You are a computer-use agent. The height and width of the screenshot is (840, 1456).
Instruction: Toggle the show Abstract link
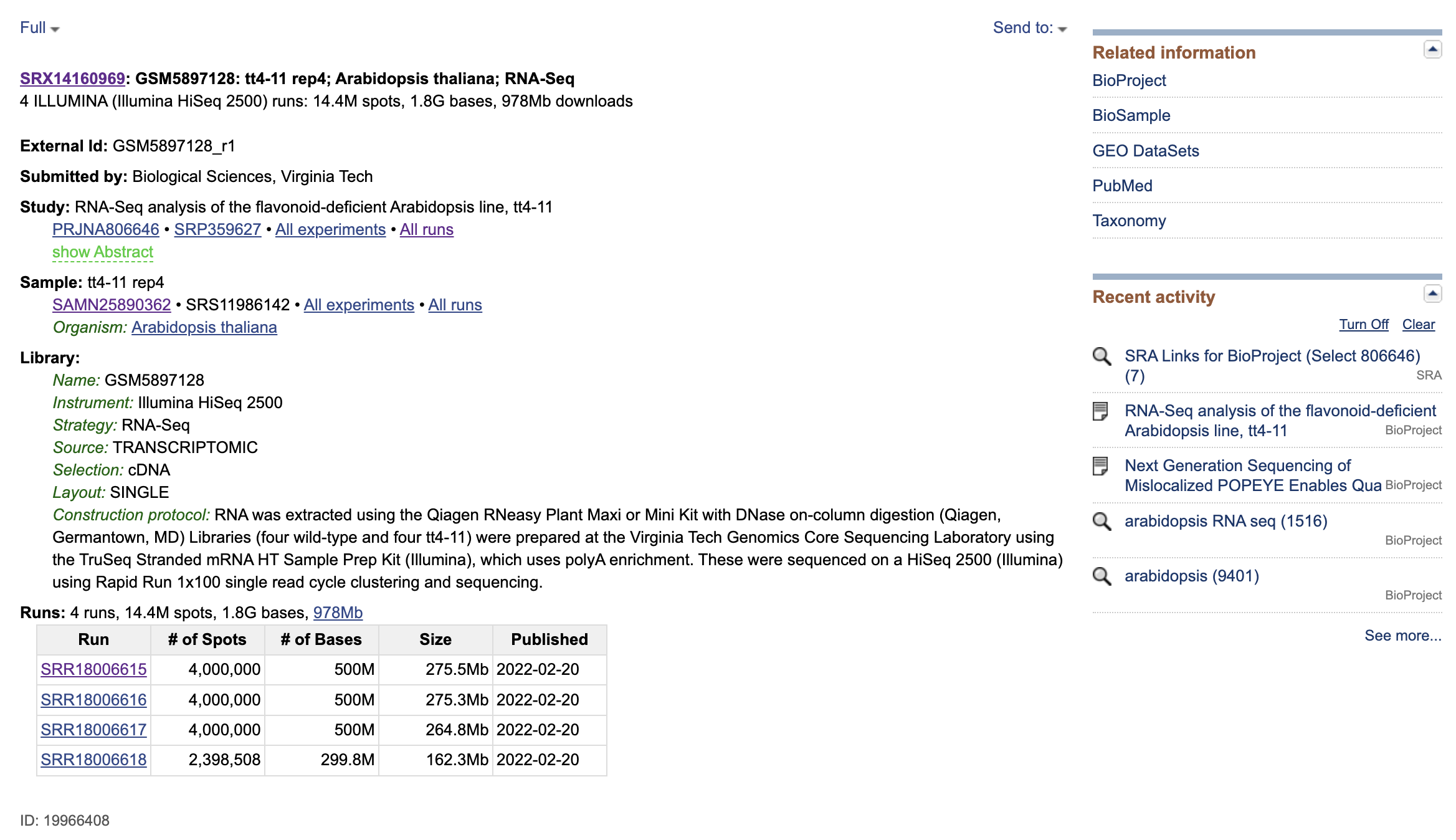(103, 252)
